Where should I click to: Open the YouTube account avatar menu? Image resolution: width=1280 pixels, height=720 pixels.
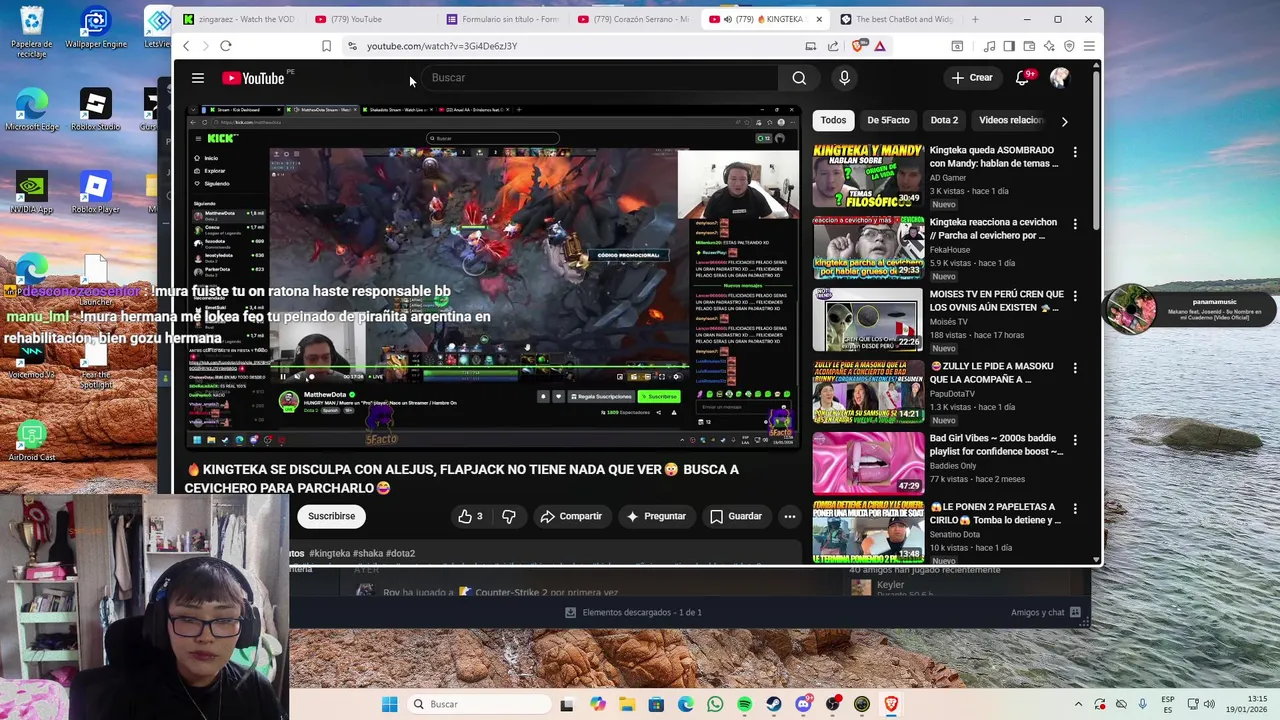[1060, 78]
